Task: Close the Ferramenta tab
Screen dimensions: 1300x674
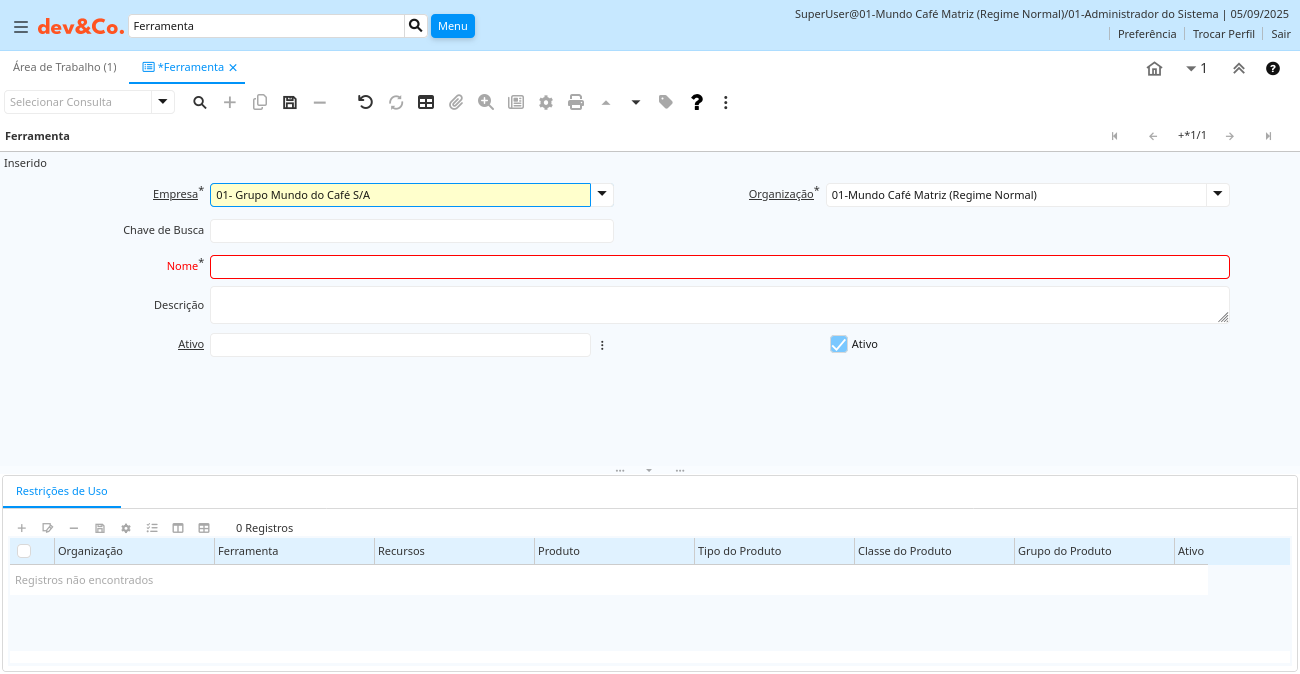Action: [233, 68]
